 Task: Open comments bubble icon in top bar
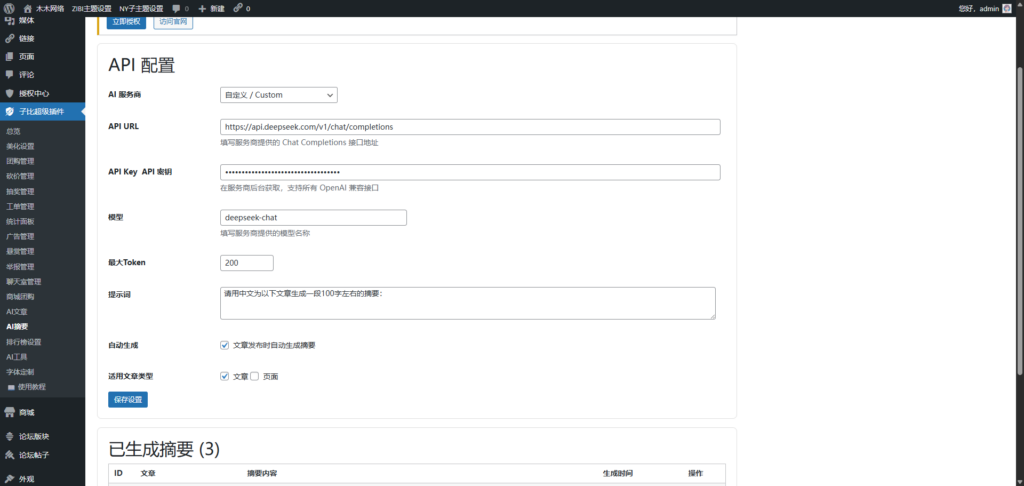coord(177,8)
